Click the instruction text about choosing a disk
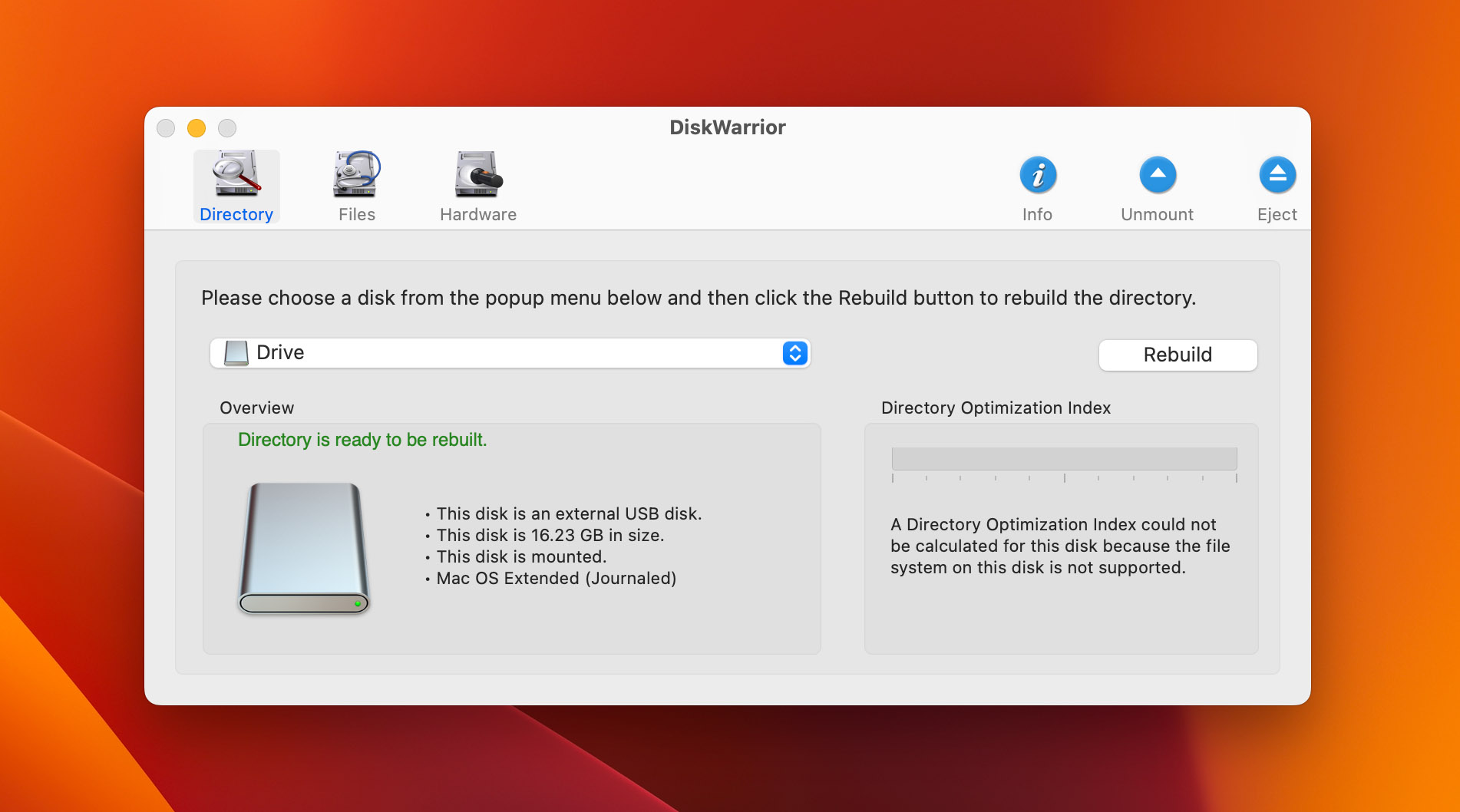This screenshot has height=812, width=1460. (x=699, y=298)
